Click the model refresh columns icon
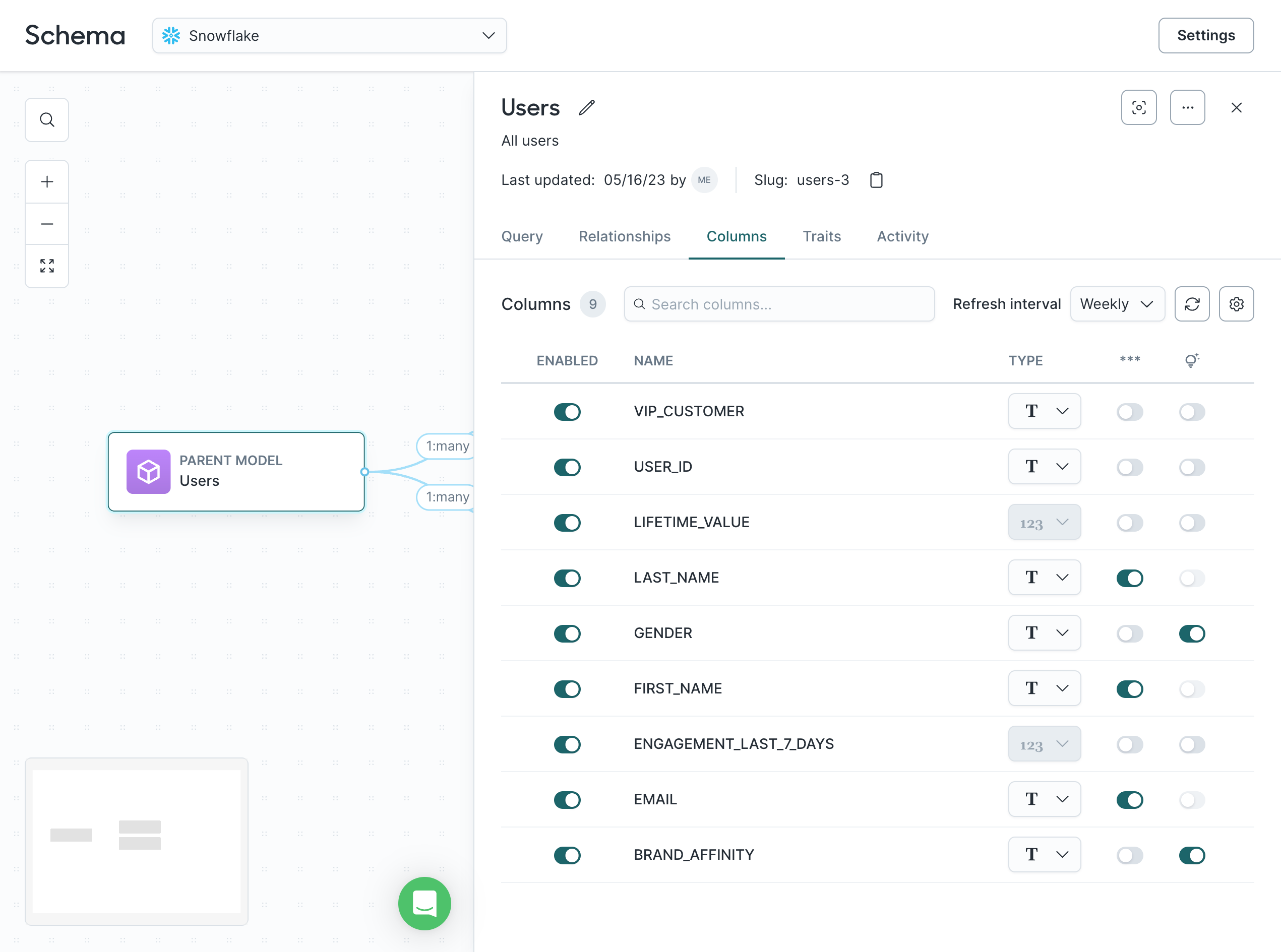This screenshot has width=1281, height=952. point(1192,304)
